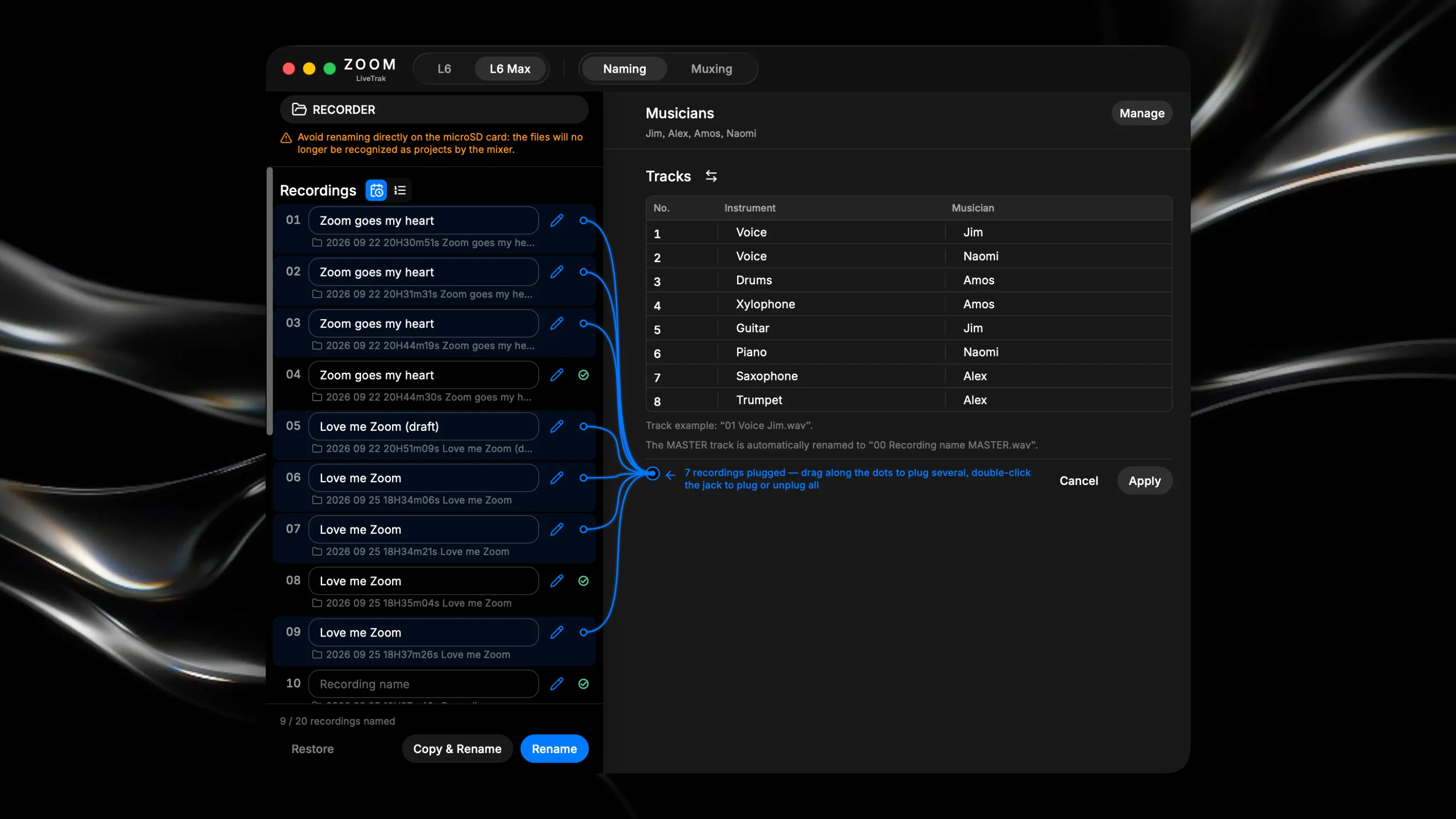Image resolution: width=1456 pixels, height=819 pixels.
Task: Edit recording 06 Love me Zoom field
Action: [x=423, y=478]
